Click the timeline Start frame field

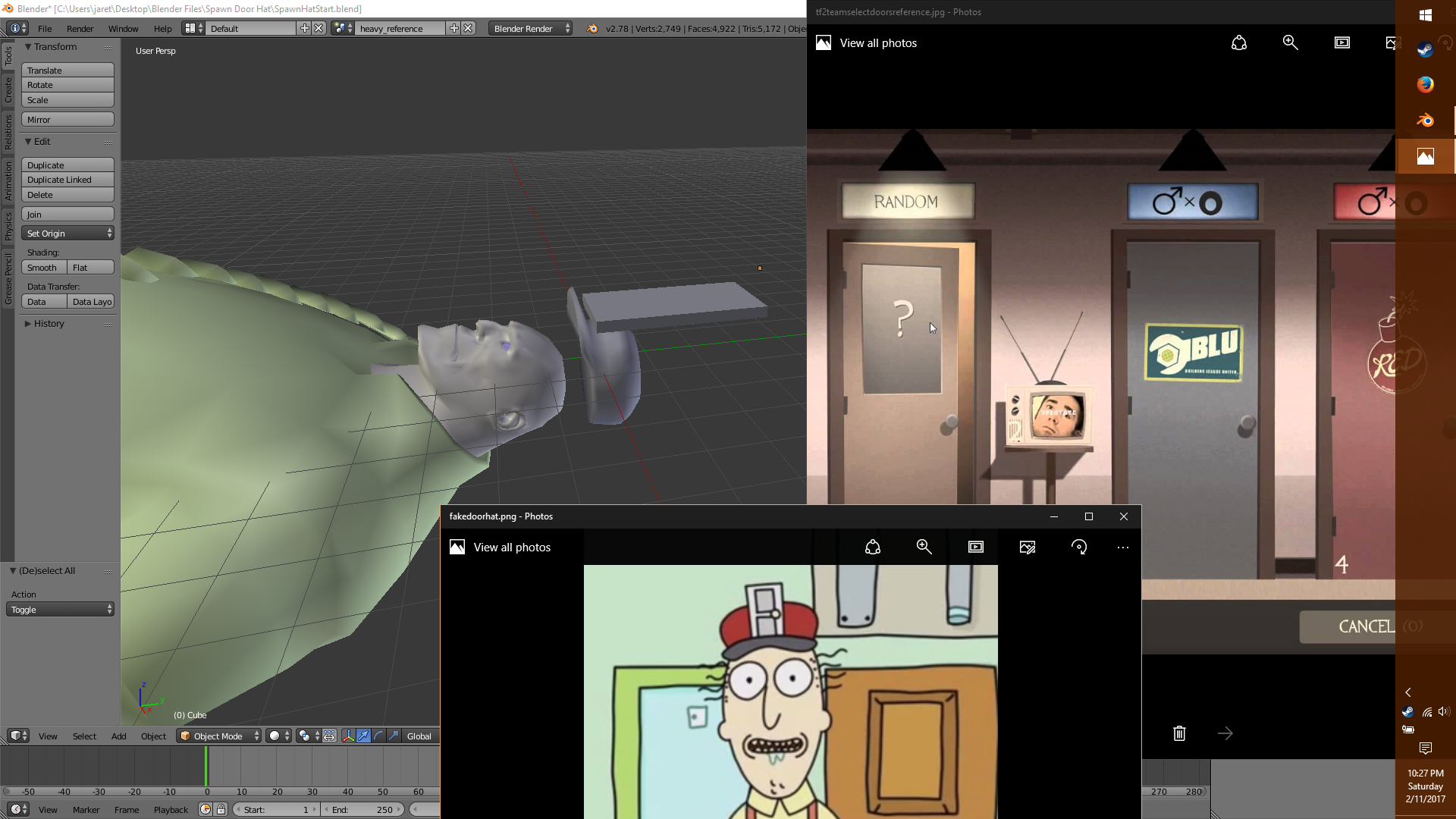[276, 809]
